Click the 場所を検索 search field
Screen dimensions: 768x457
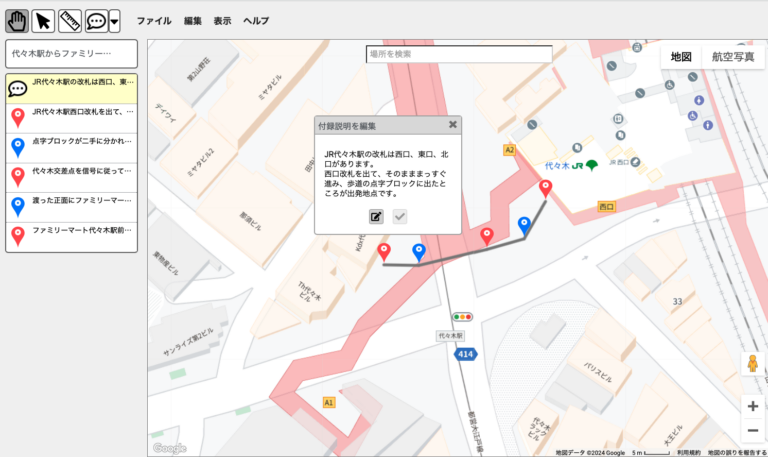coord(459,54)
